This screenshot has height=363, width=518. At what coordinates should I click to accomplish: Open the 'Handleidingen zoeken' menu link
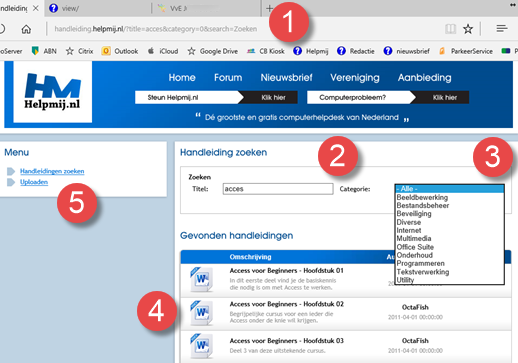coord(52,171)
